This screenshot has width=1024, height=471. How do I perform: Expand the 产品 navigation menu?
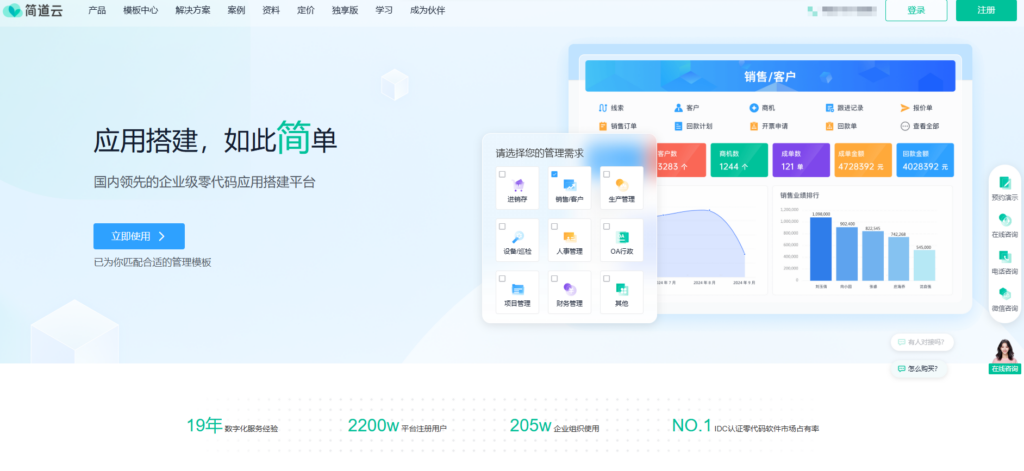tap(97, 10)
